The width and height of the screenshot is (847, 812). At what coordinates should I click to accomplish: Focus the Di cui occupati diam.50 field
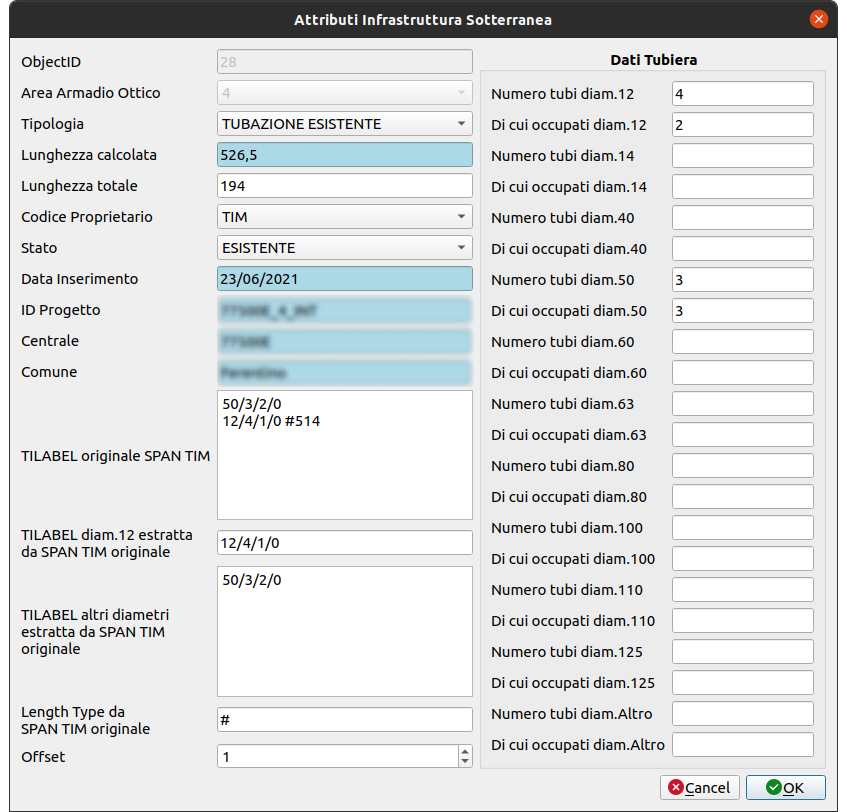[x=742, y=311]
